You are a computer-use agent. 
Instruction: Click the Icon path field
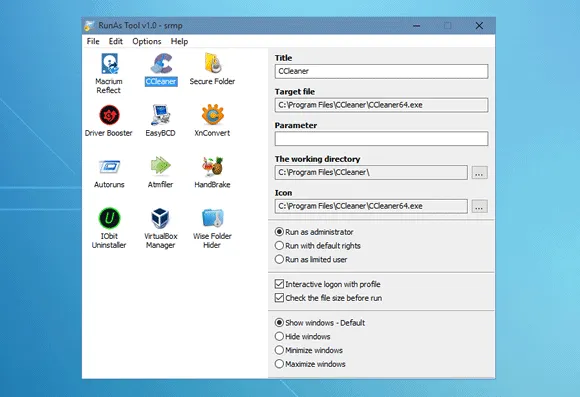[x=371, y=206]
